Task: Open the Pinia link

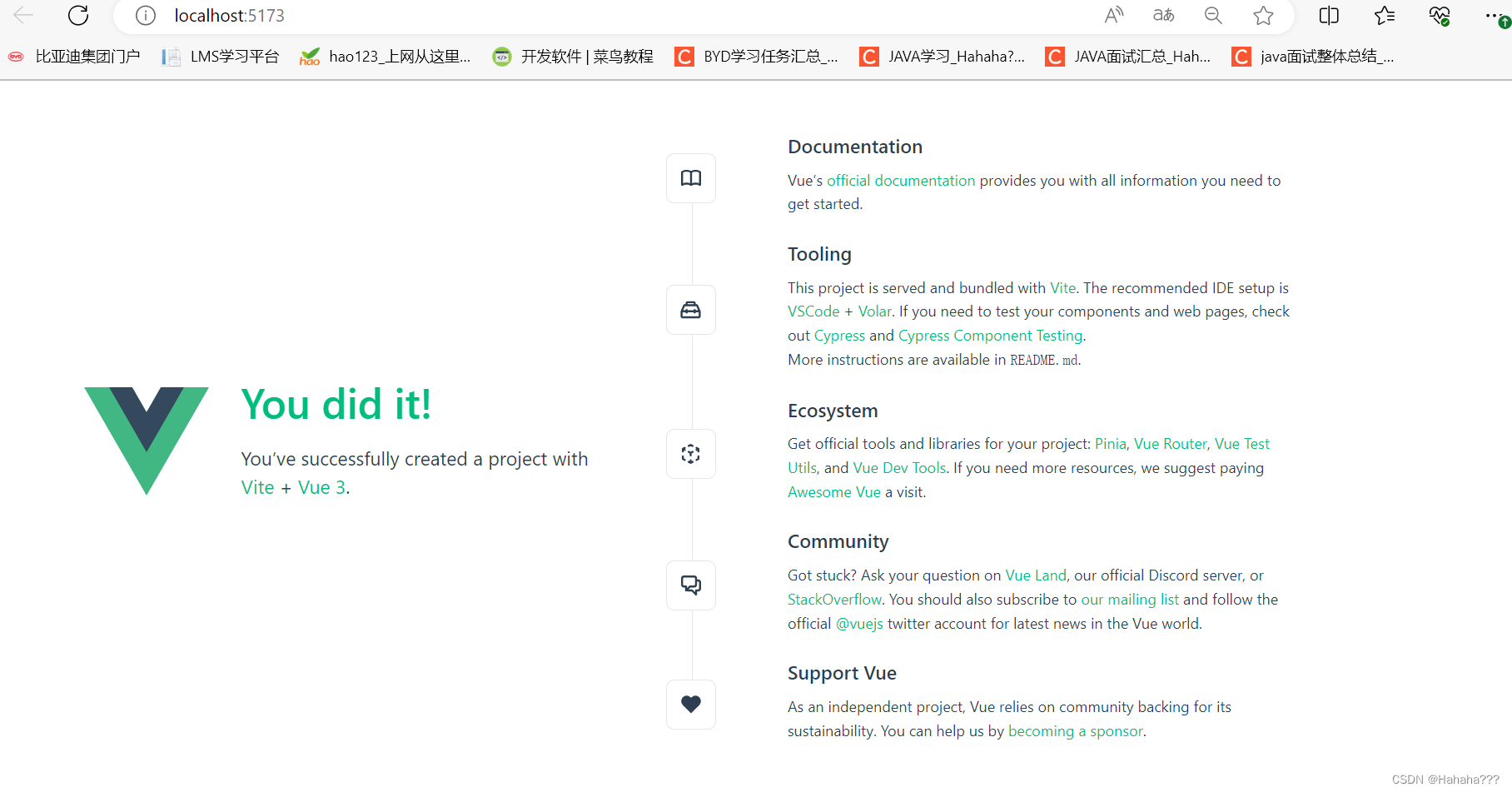Action: 1110,444
